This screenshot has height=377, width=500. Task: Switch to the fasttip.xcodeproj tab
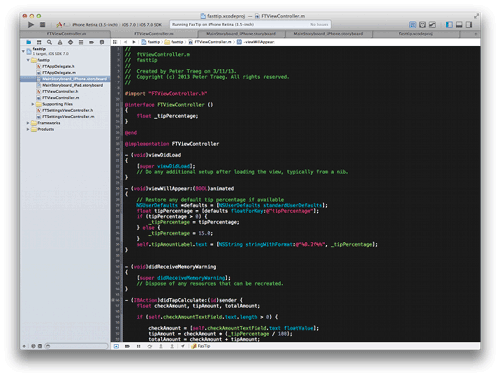416,34
